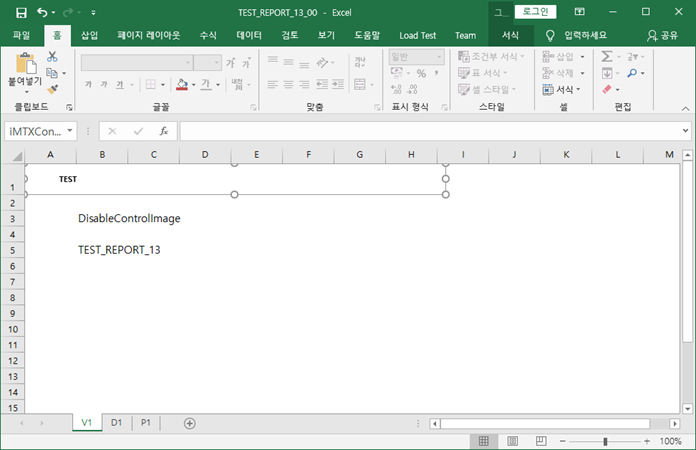Image resolution: width=696 pixels, height=450 pixels.
Task: Click the Clear eraser icon
Action: [608, 89]
